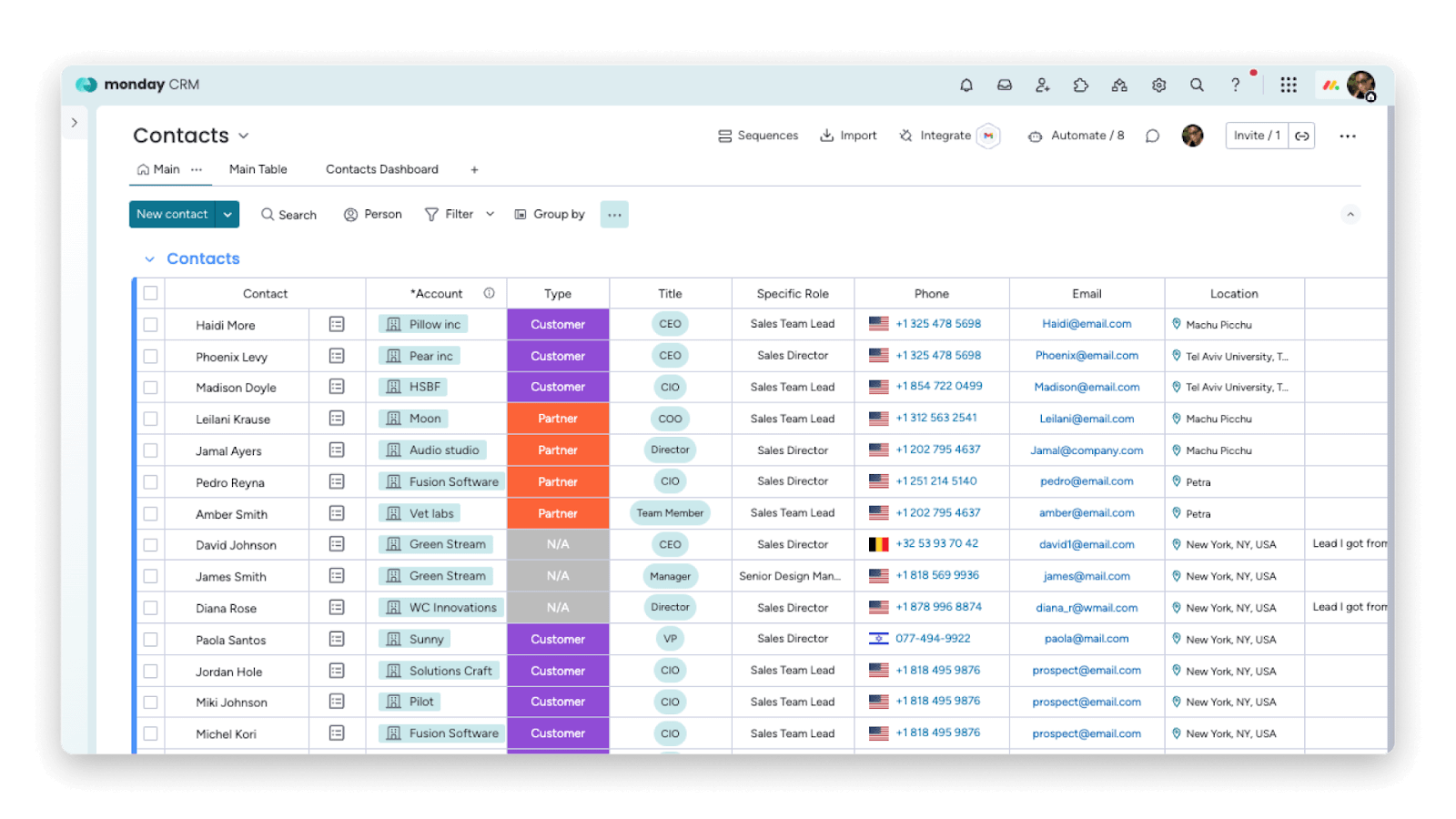Viewport: 1456px width, 819px height.
Task: Switch to the Contacts Dashboard tab
Action: coord(382,169)
